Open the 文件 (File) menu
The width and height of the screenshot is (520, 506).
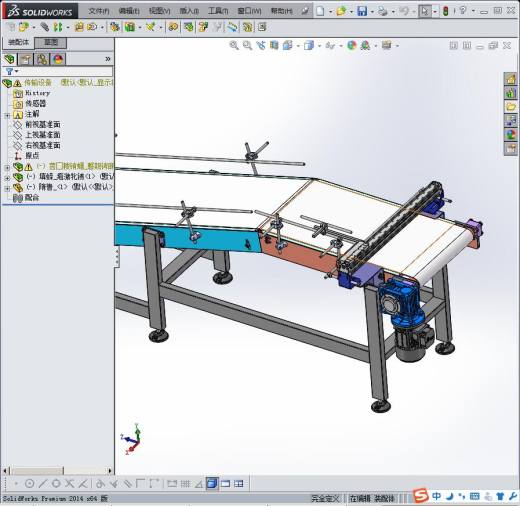[99, 11]
